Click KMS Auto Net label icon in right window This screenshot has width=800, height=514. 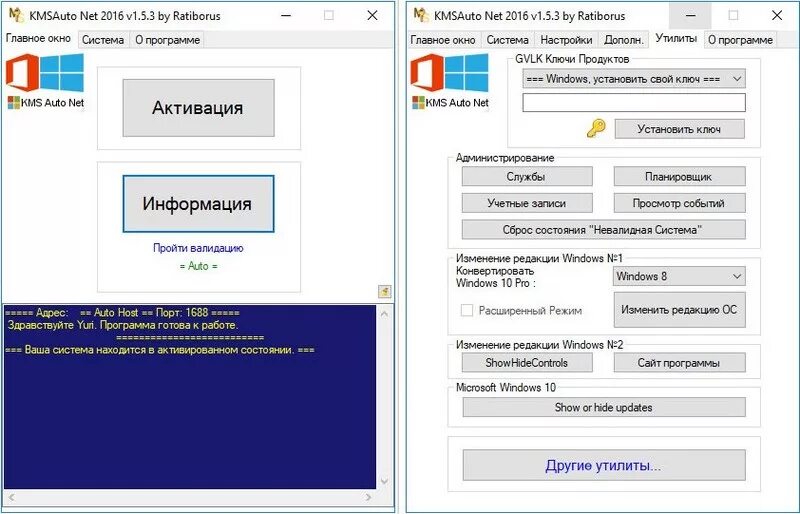[x=418, y=103]
